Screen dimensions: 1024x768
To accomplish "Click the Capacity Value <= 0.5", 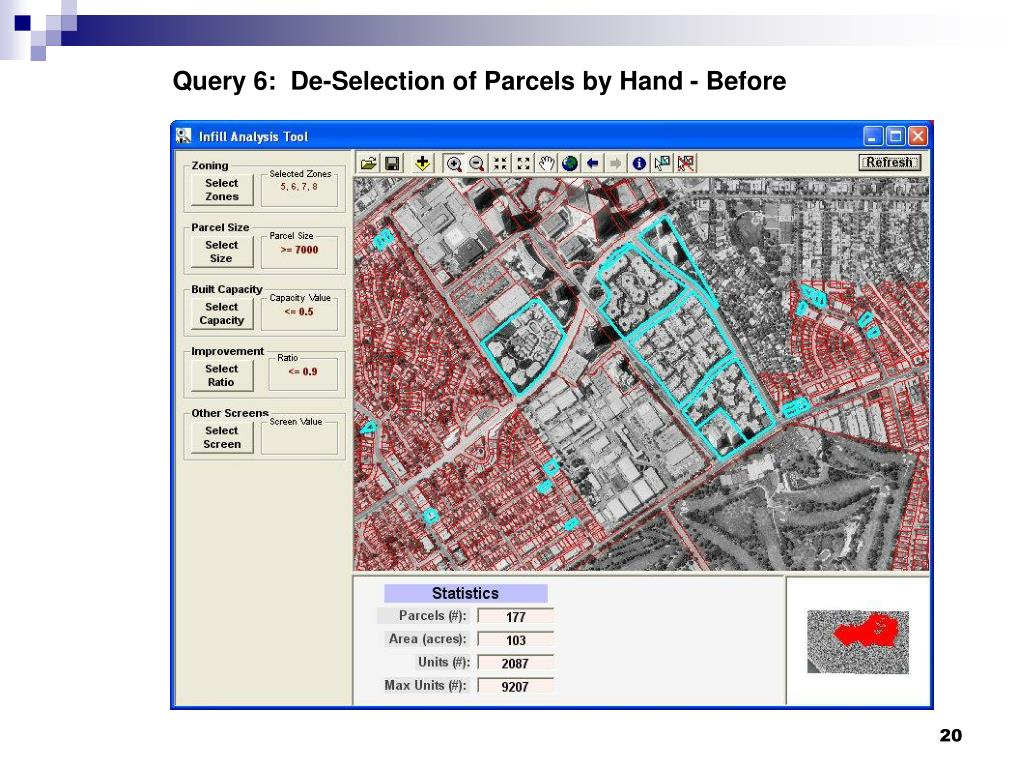I will 299,312.
